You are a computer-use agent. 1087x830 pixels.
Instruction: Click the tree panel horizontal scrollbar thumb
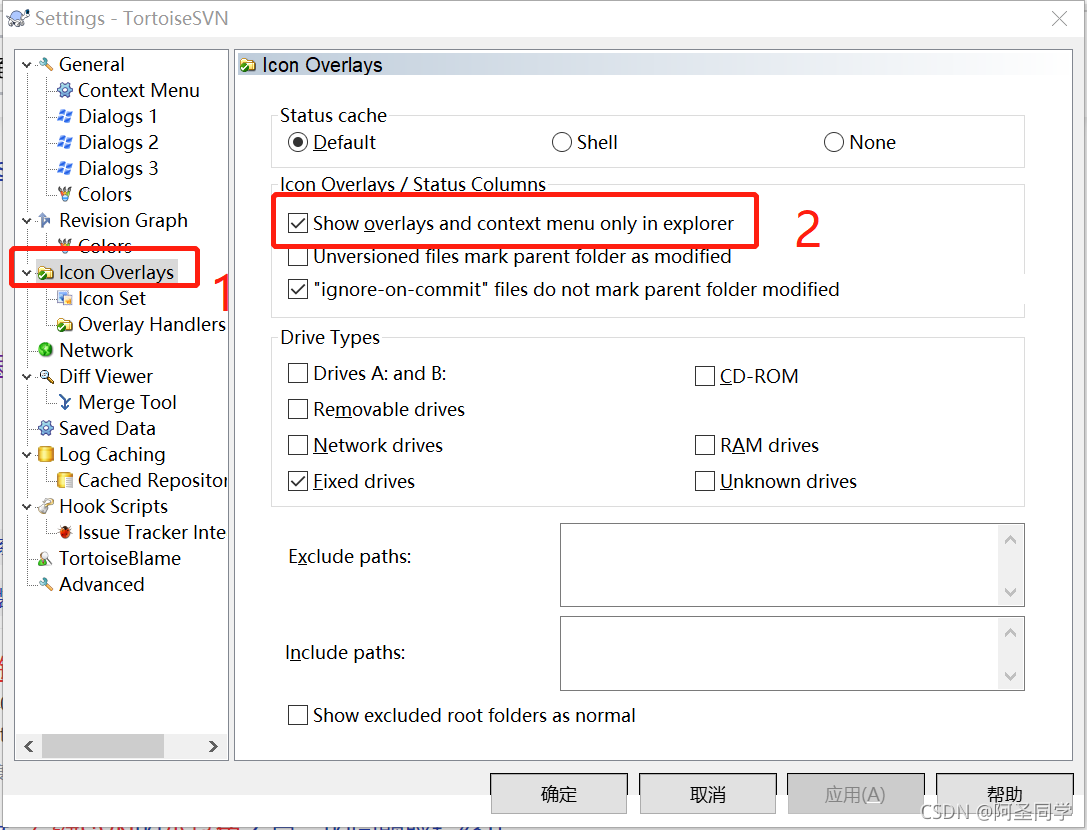[103, 746]
